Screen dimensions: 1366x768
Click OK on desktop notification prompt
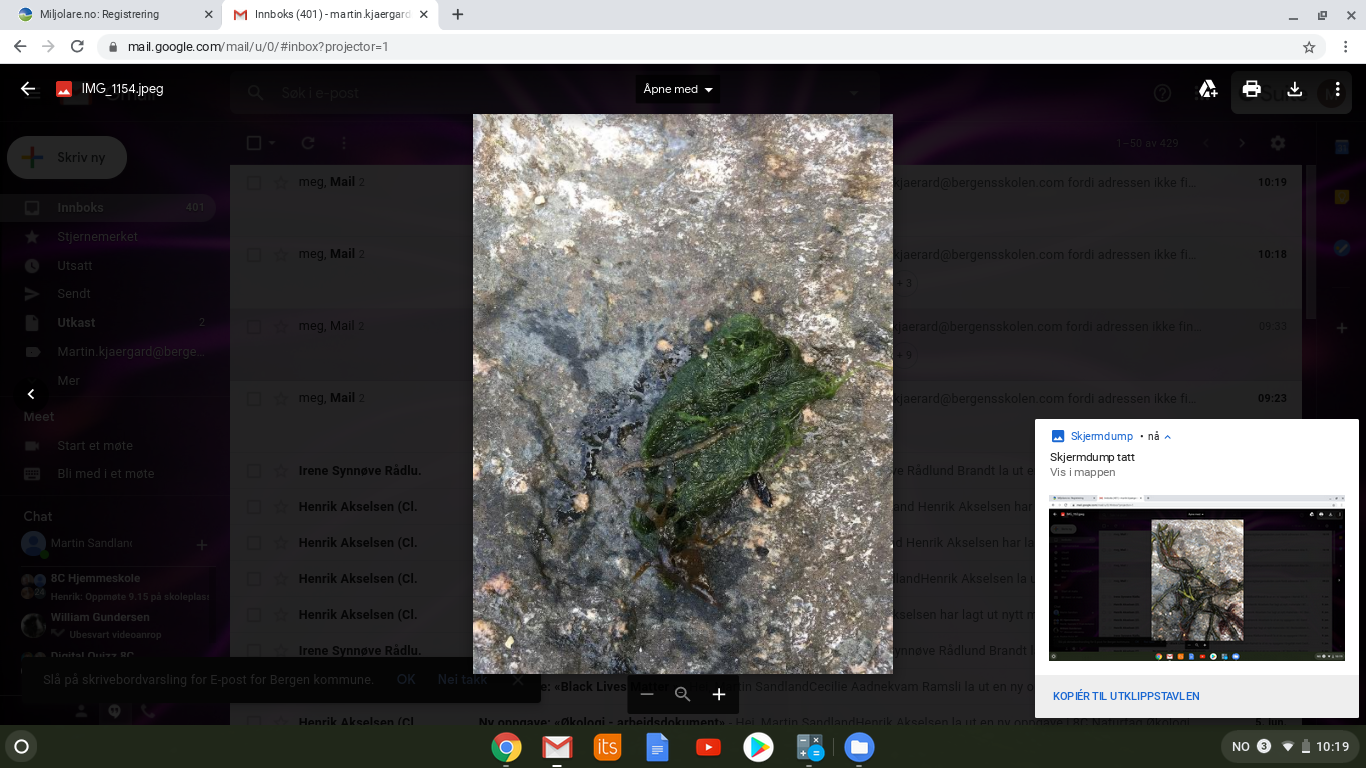(x=406, y=679)
